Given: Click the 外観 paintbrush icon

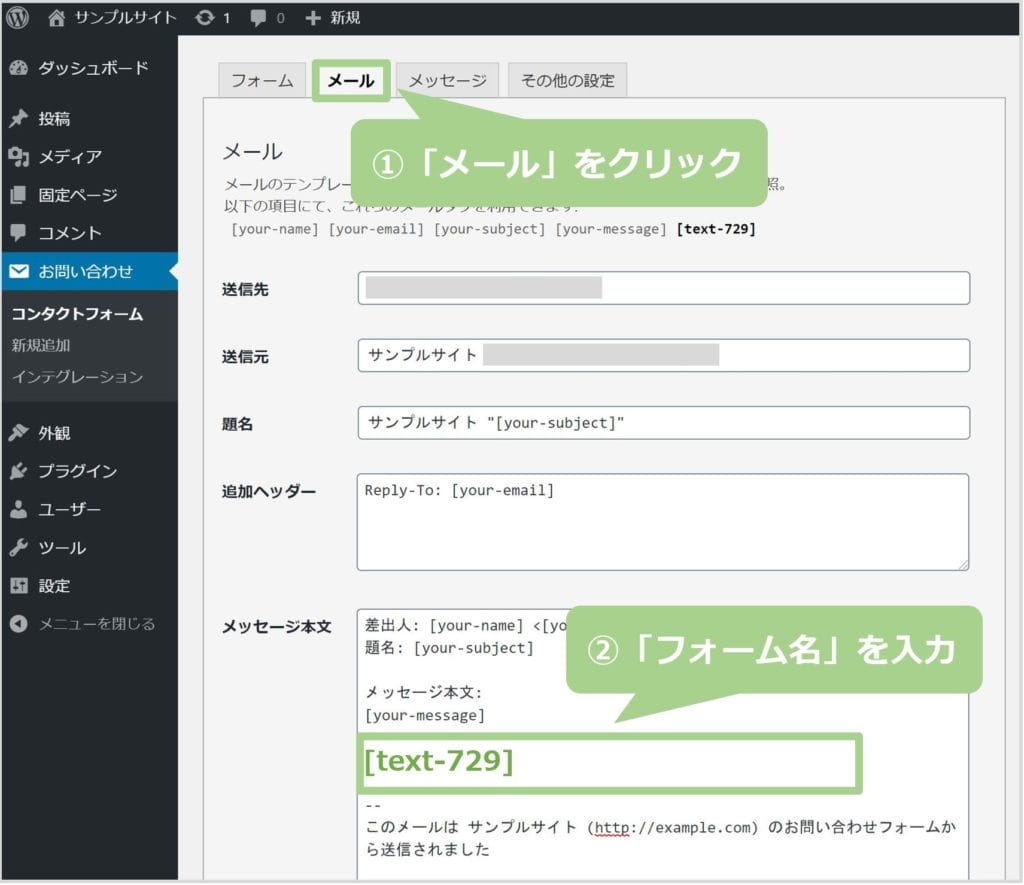Looking at the screenshot, I should (x=19, y=432).
